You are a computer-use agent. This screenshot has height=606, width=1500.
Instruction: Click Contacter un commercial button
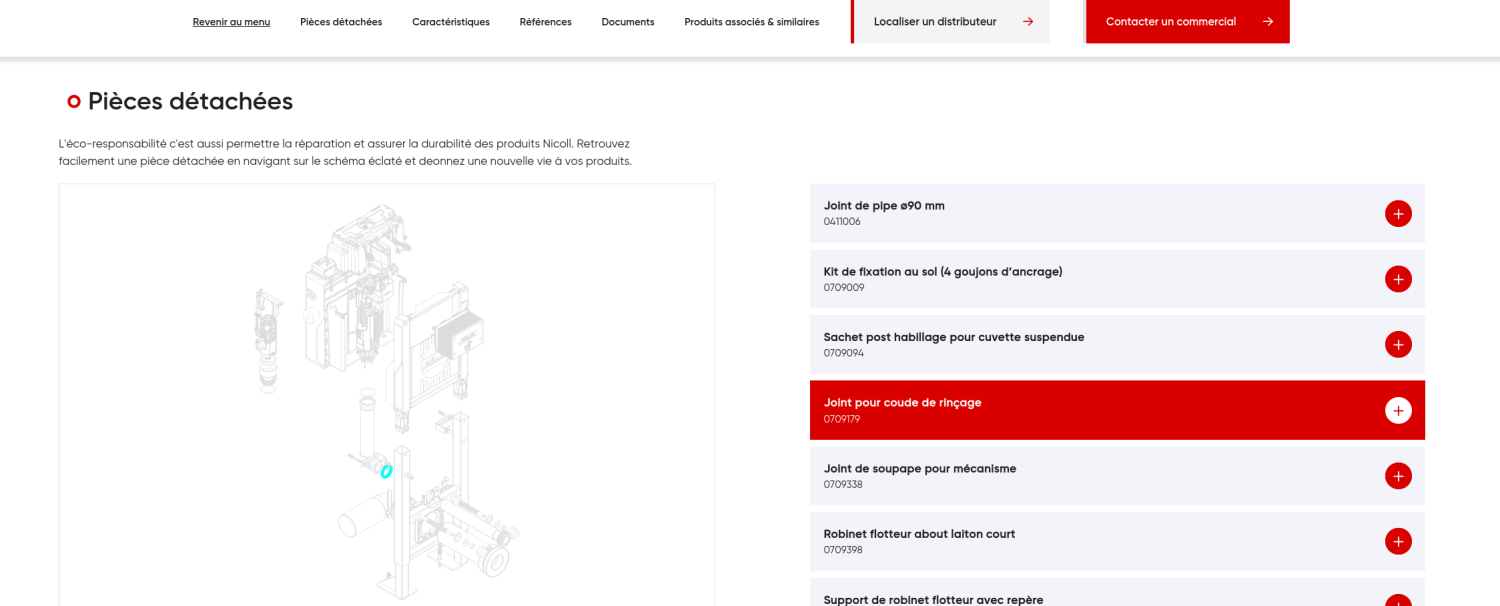tap(1187, 21)
